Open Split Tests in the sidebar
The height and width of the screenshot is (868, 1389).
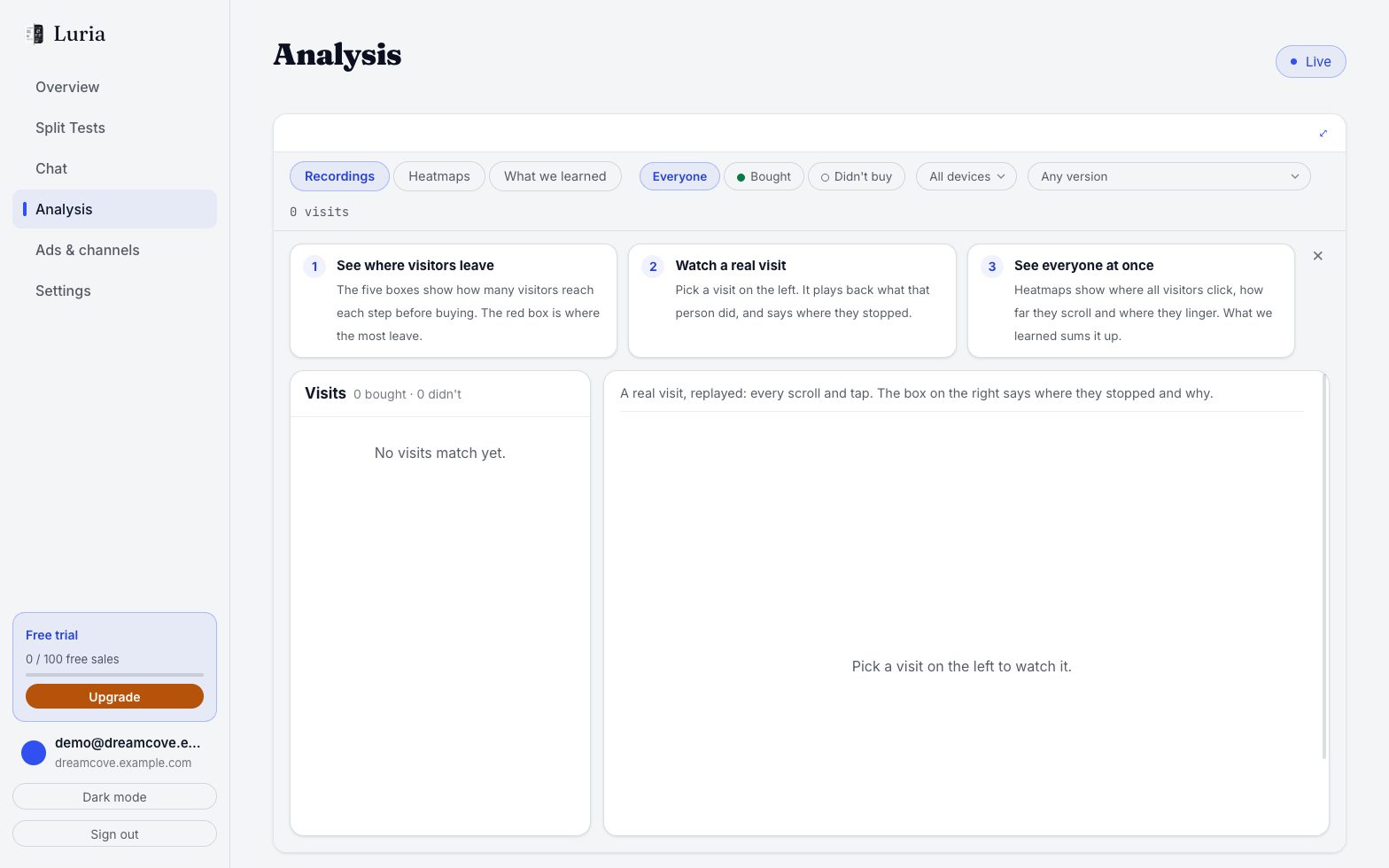pyautogui.click(x=114, y=128)
